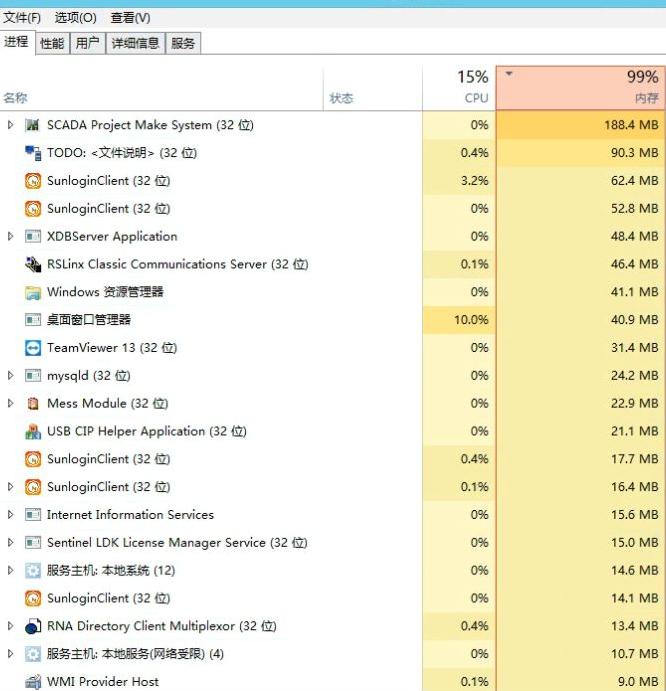The width and height of the screenshot is (666, 691).
Task: Click the Internet Information Services icon
Action: pos(33,515)
